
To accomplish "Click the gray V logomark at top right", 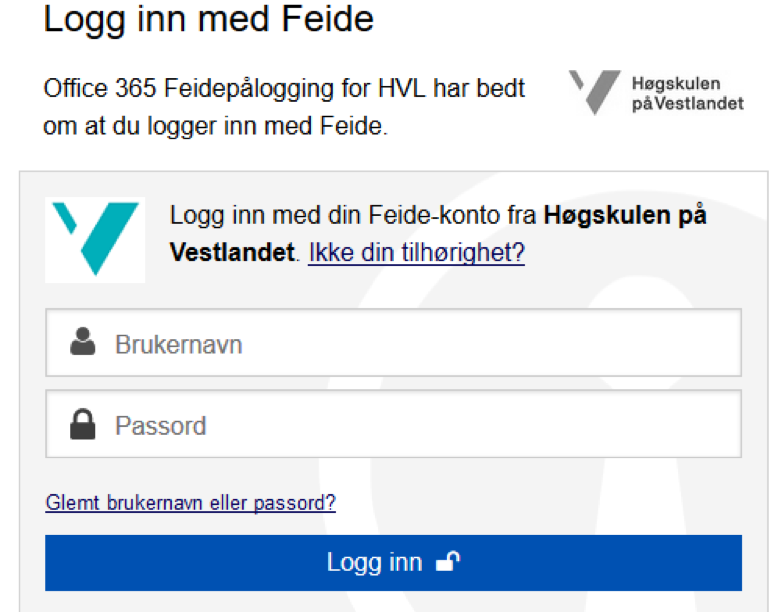I will tap(595, 92).
